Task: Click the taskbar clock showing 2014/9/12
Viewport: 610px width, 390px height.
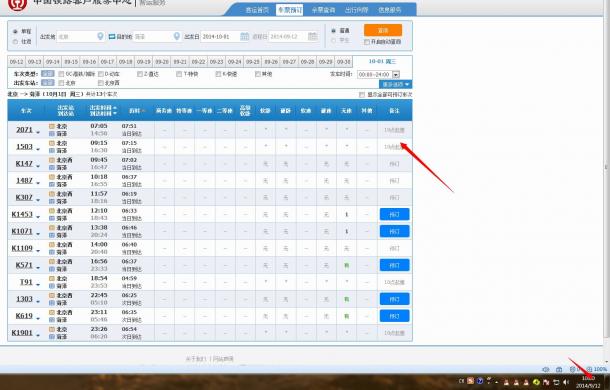Action: [588, 382]
